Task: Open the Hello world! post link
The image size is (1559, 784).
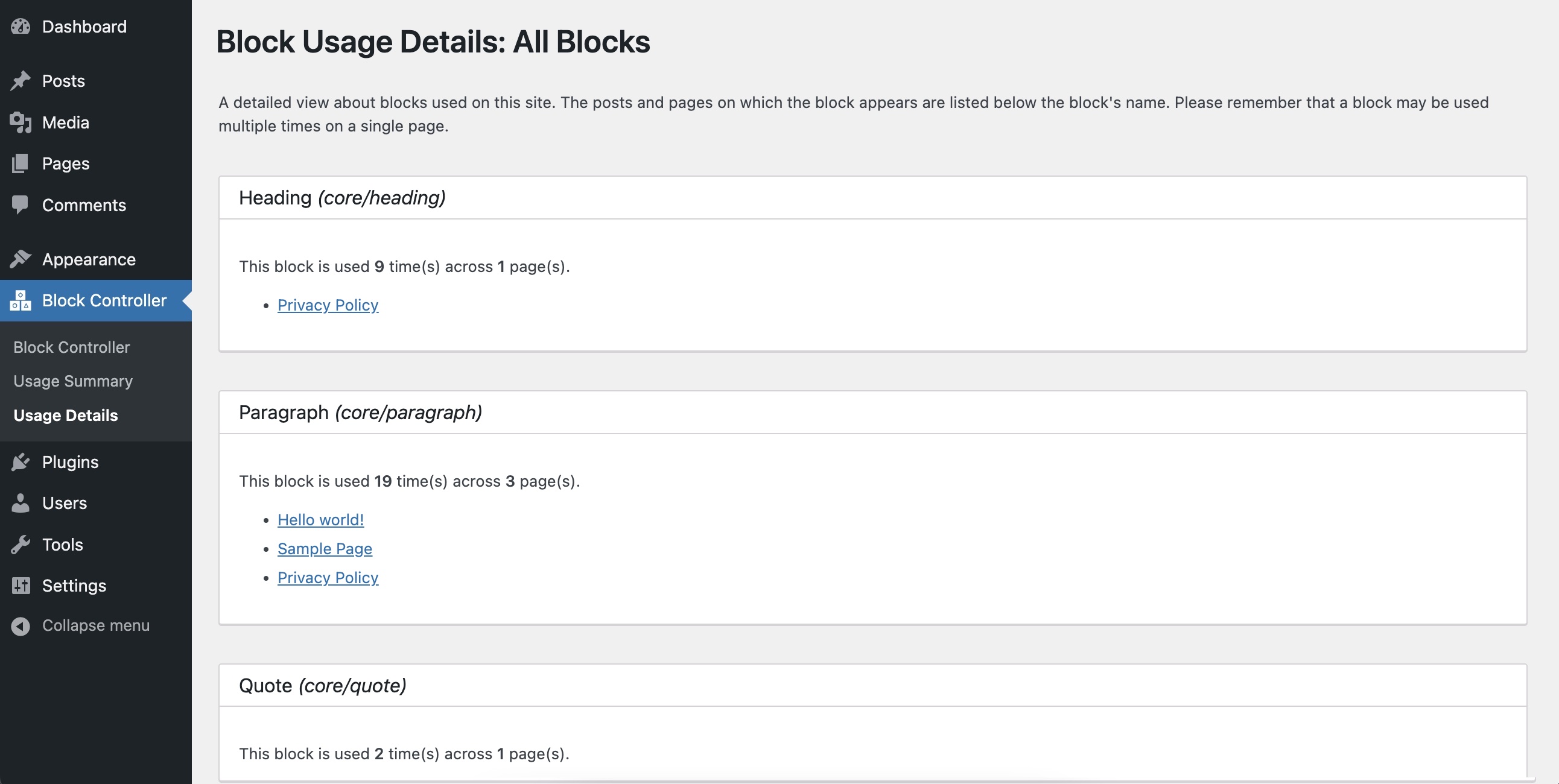Action: (321, 520)
